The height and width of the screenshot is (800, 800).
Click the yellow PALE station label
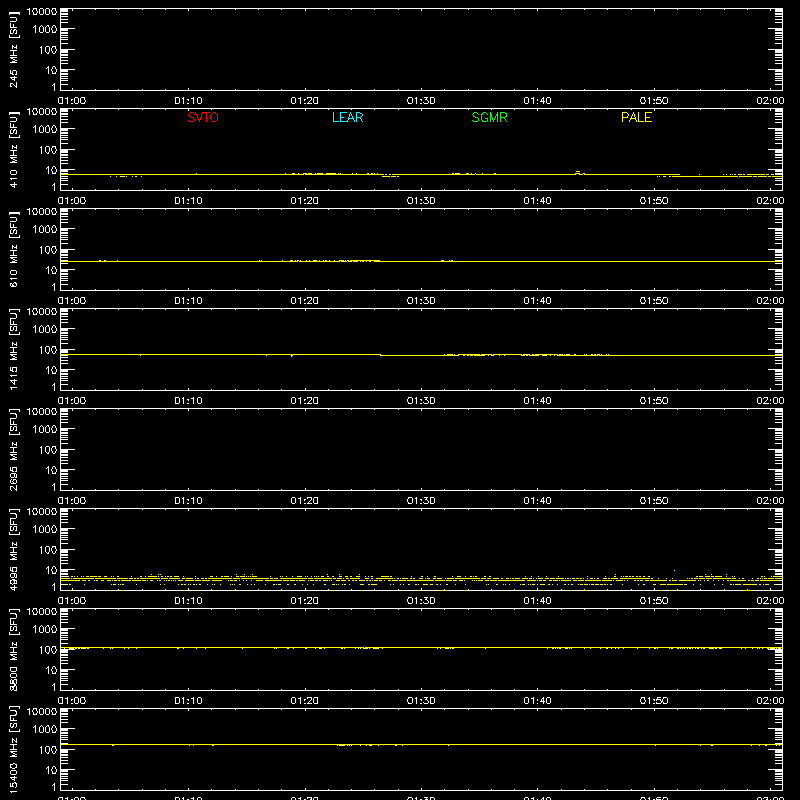(x=636, y=117)
